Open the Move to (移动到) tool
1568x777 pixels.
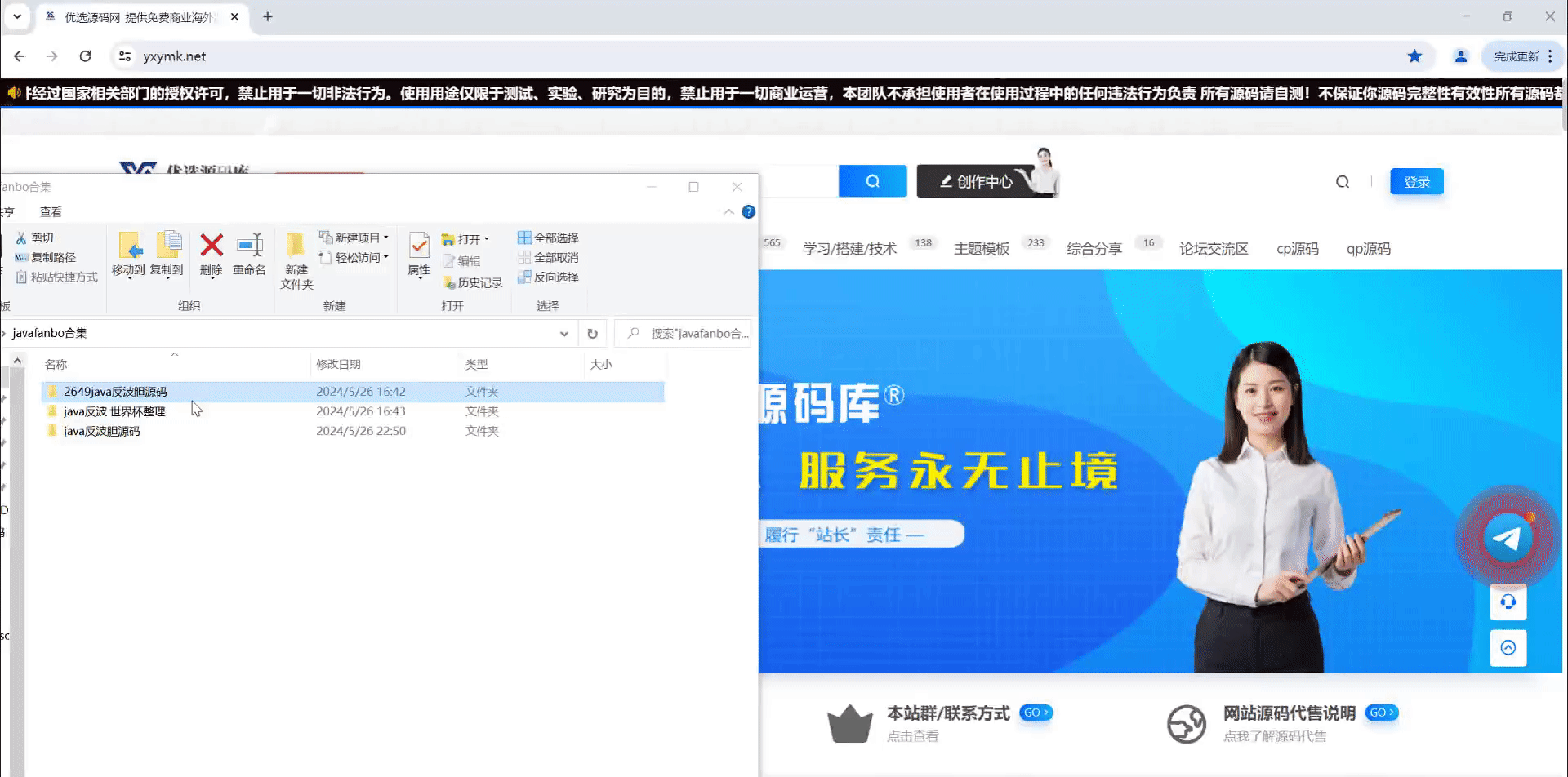[129, 255]
